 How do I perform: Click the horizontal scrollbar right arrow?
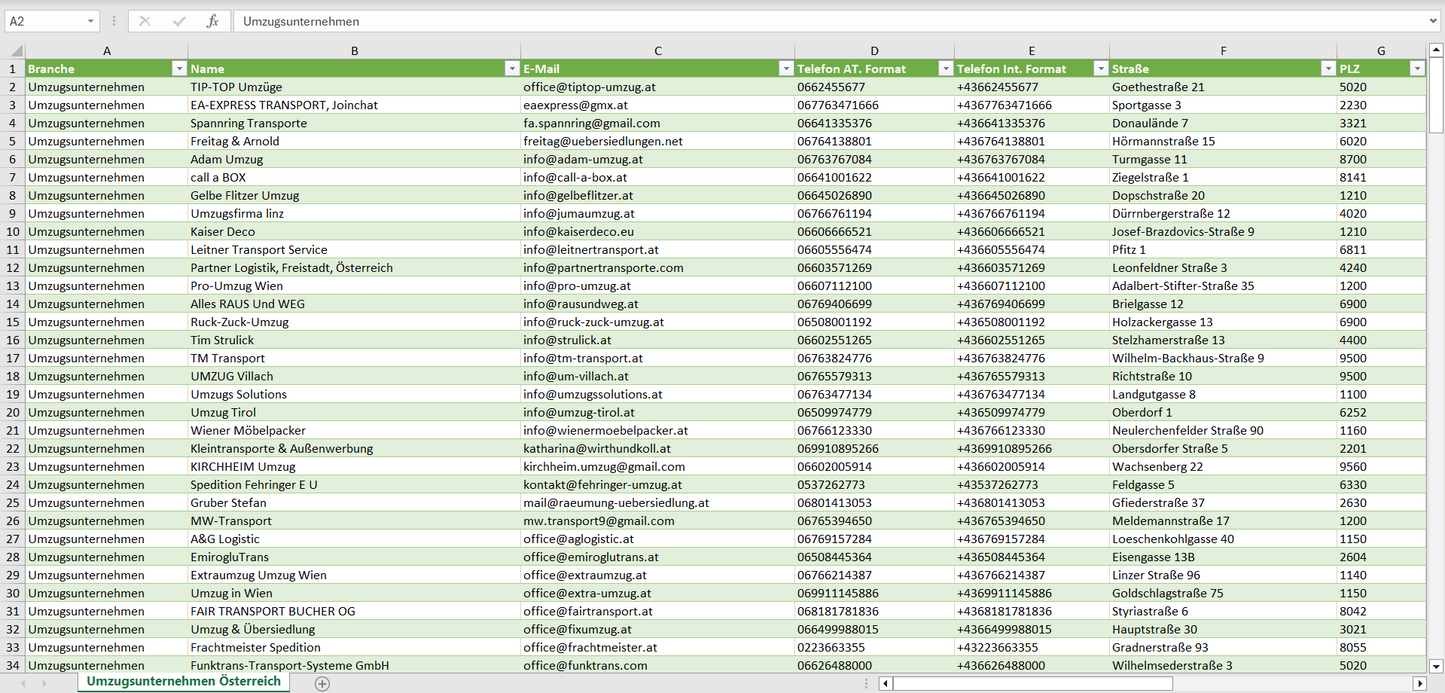(1418, 684)
